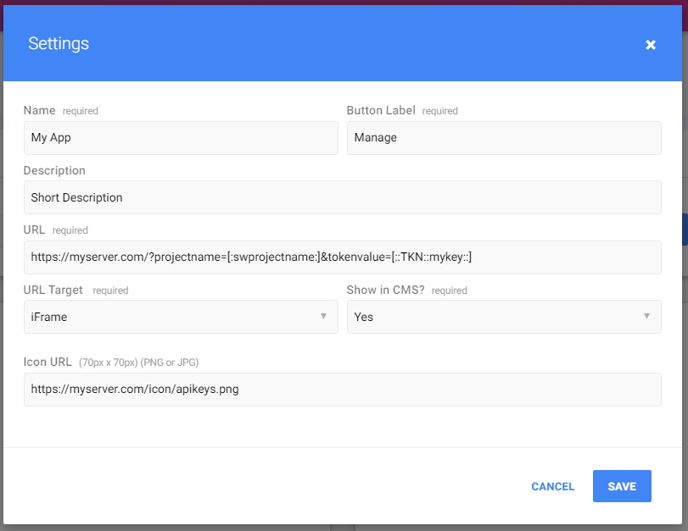The height and width of the screenshot is (531, 688).
Task: Select the Short Description text field
Action: click(x=343, y=197)
